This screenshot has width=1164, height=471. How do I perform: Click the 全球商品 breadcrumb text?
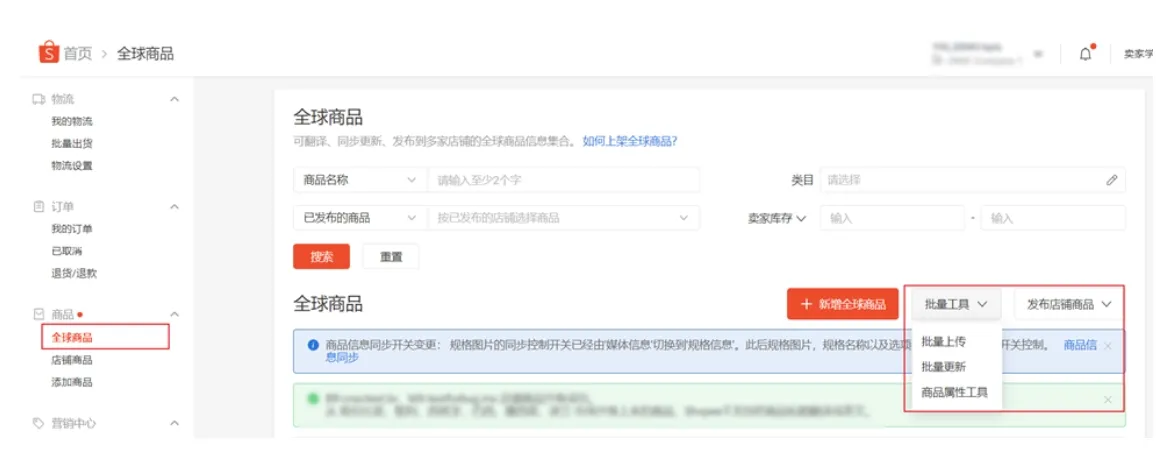(x=146, y=53)
